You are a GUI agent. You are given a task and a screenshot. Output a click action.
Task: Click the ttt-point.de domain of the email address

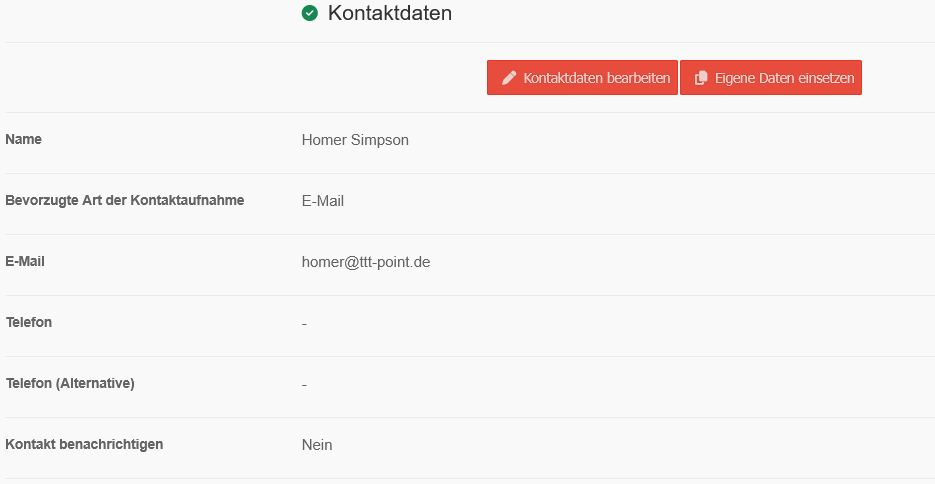click(x=394, y=262)
